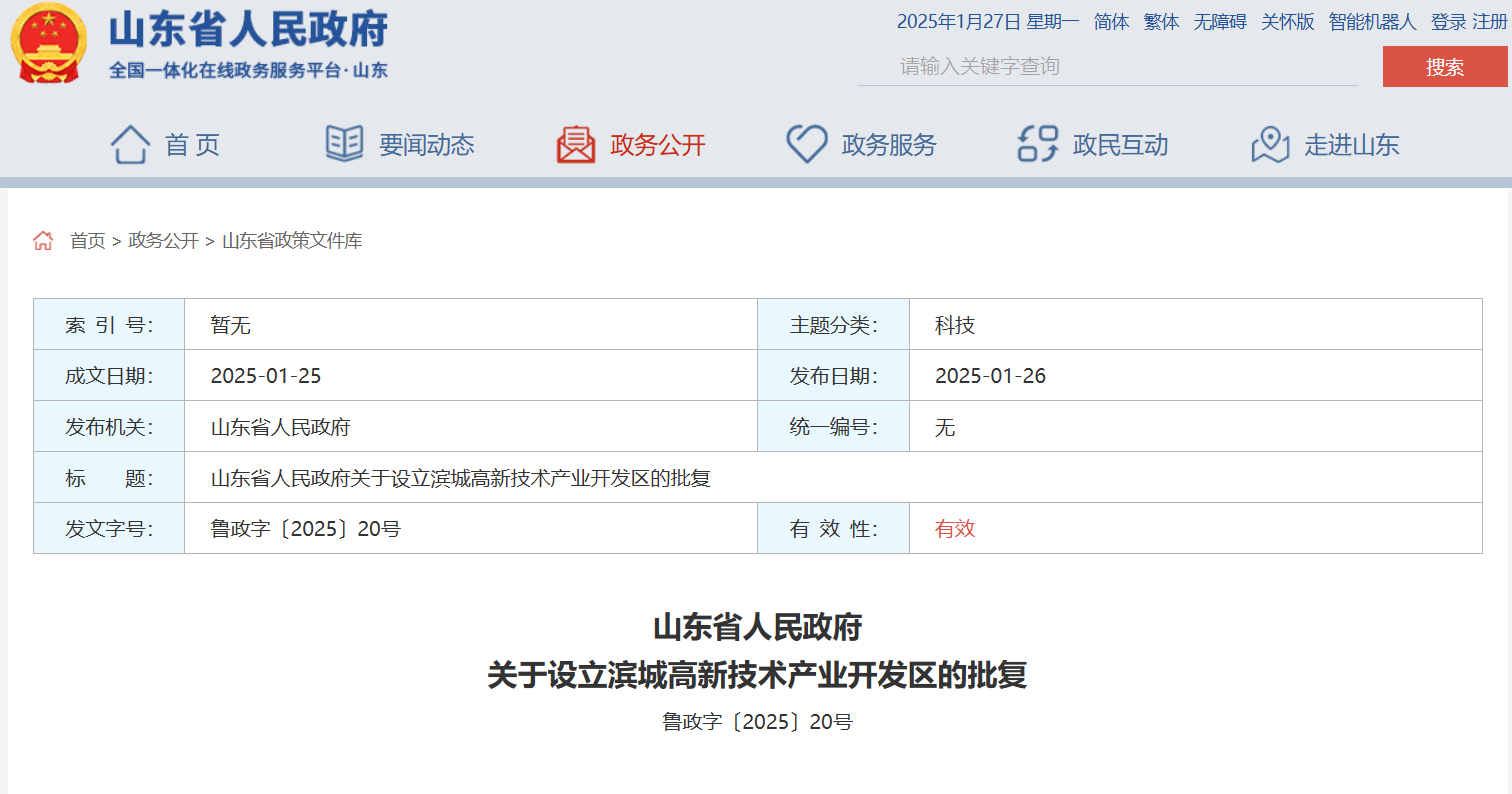Click the 登录 login link
1512x794 pixels.
(1448, 21)
